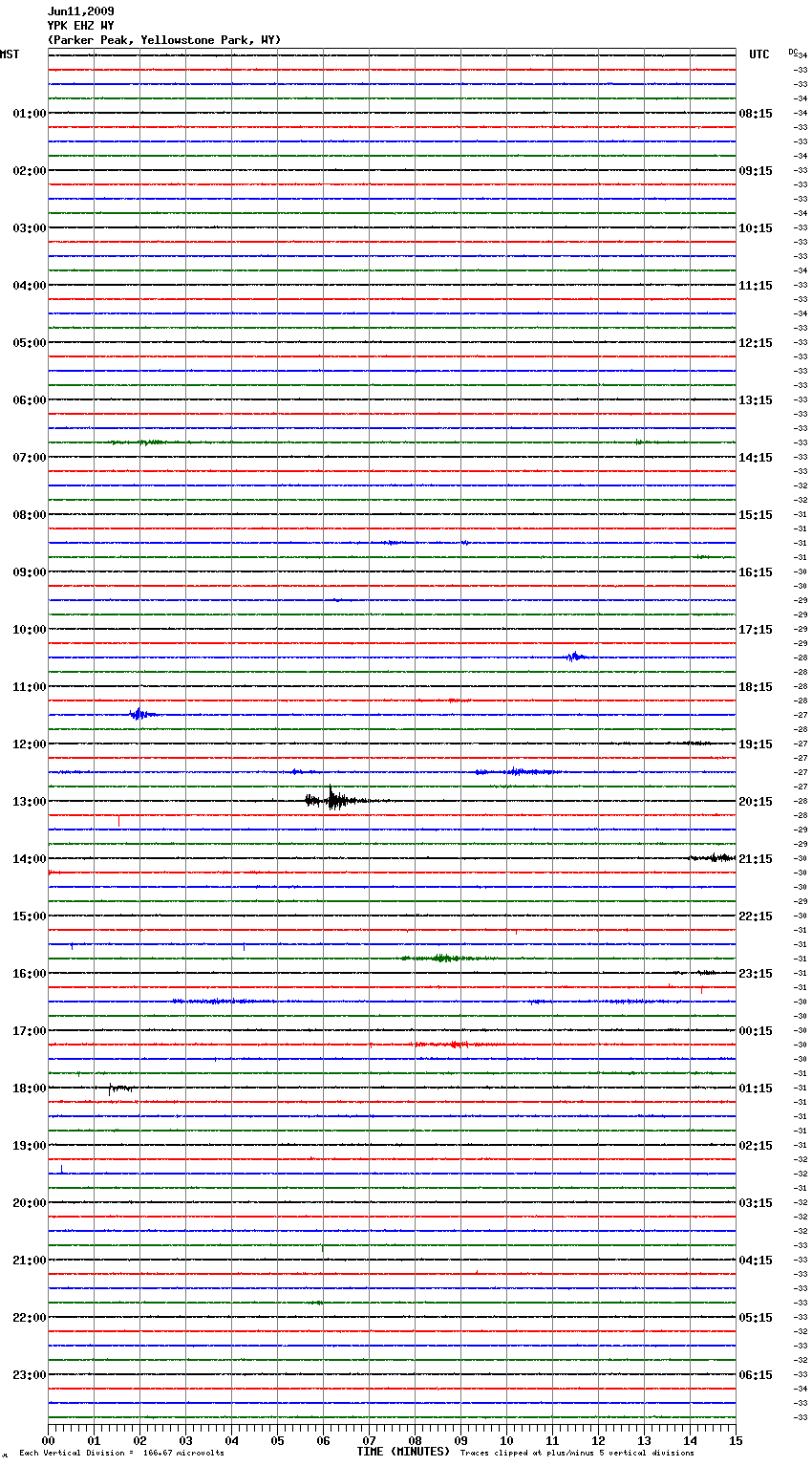The width and height of the screenshot is (812, 1466).
Task: Select the 23:00 MST time label
Action: 30,1375
